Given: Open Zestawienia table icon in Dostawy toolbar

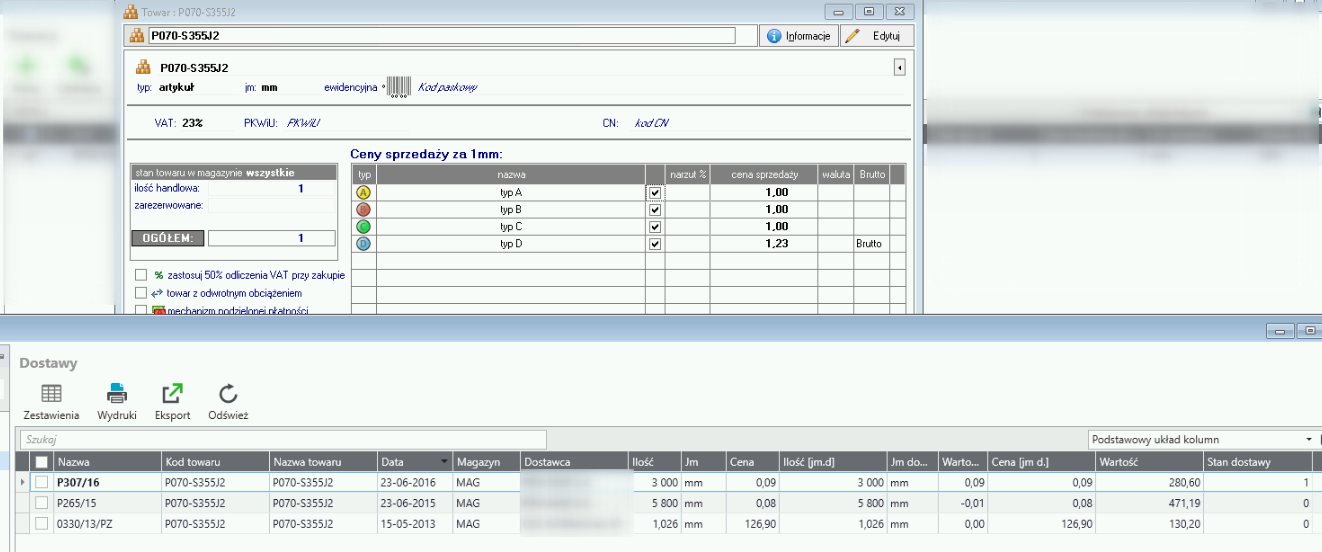Looking at the screenshot, I should 51,394.
